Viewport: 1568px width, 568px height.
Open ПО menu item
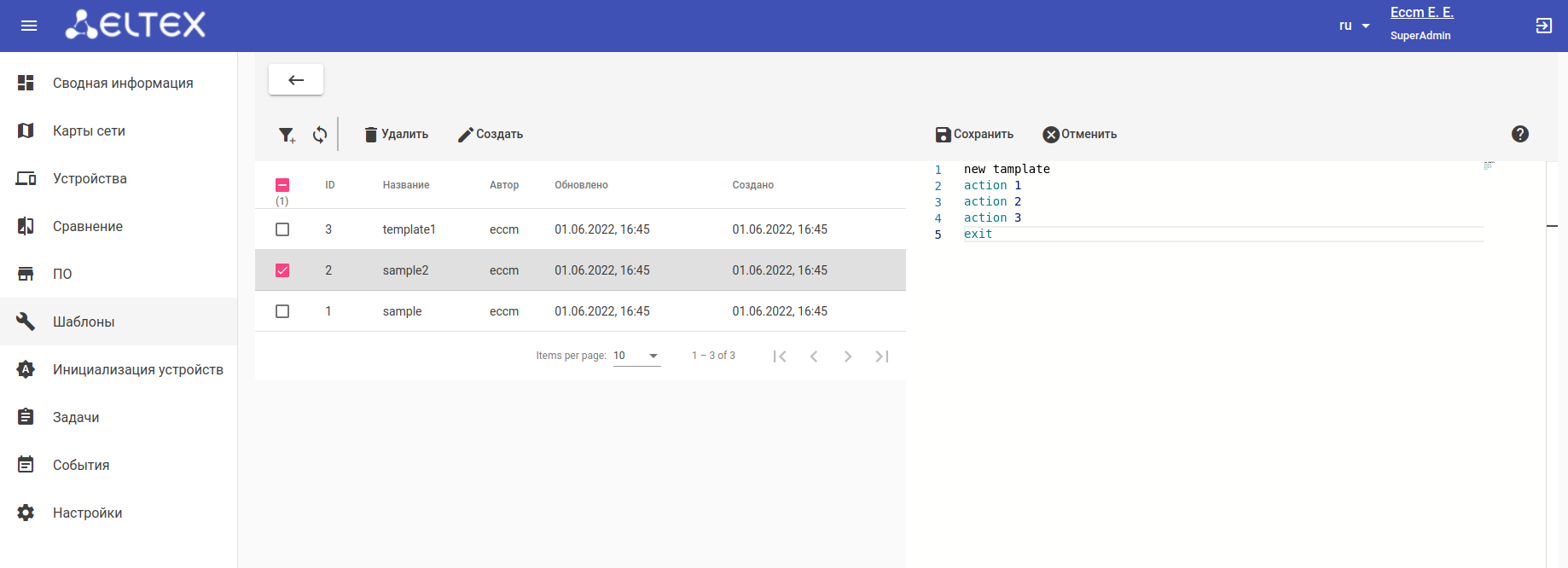(x=119, y=274)
